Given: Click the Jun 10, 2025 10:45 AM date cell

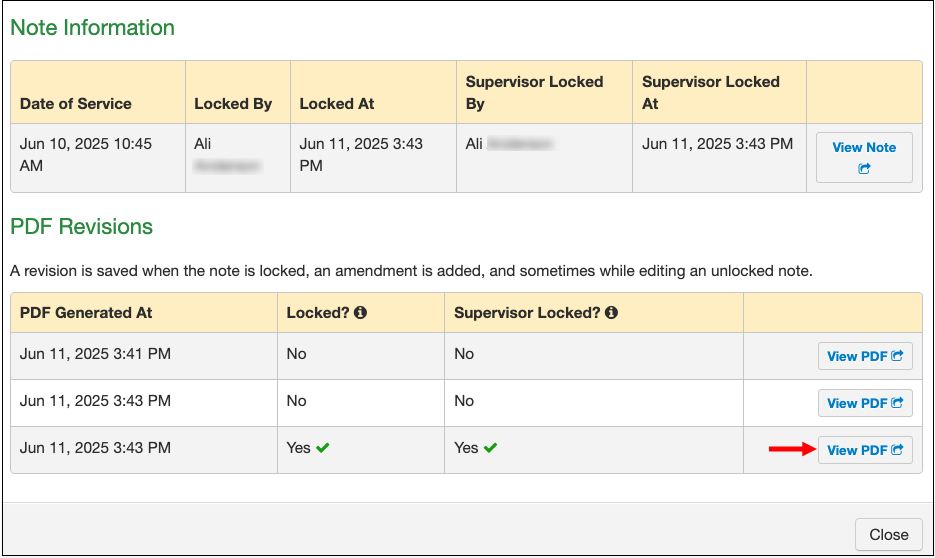Looking at the screenshot, I should 86,154.
